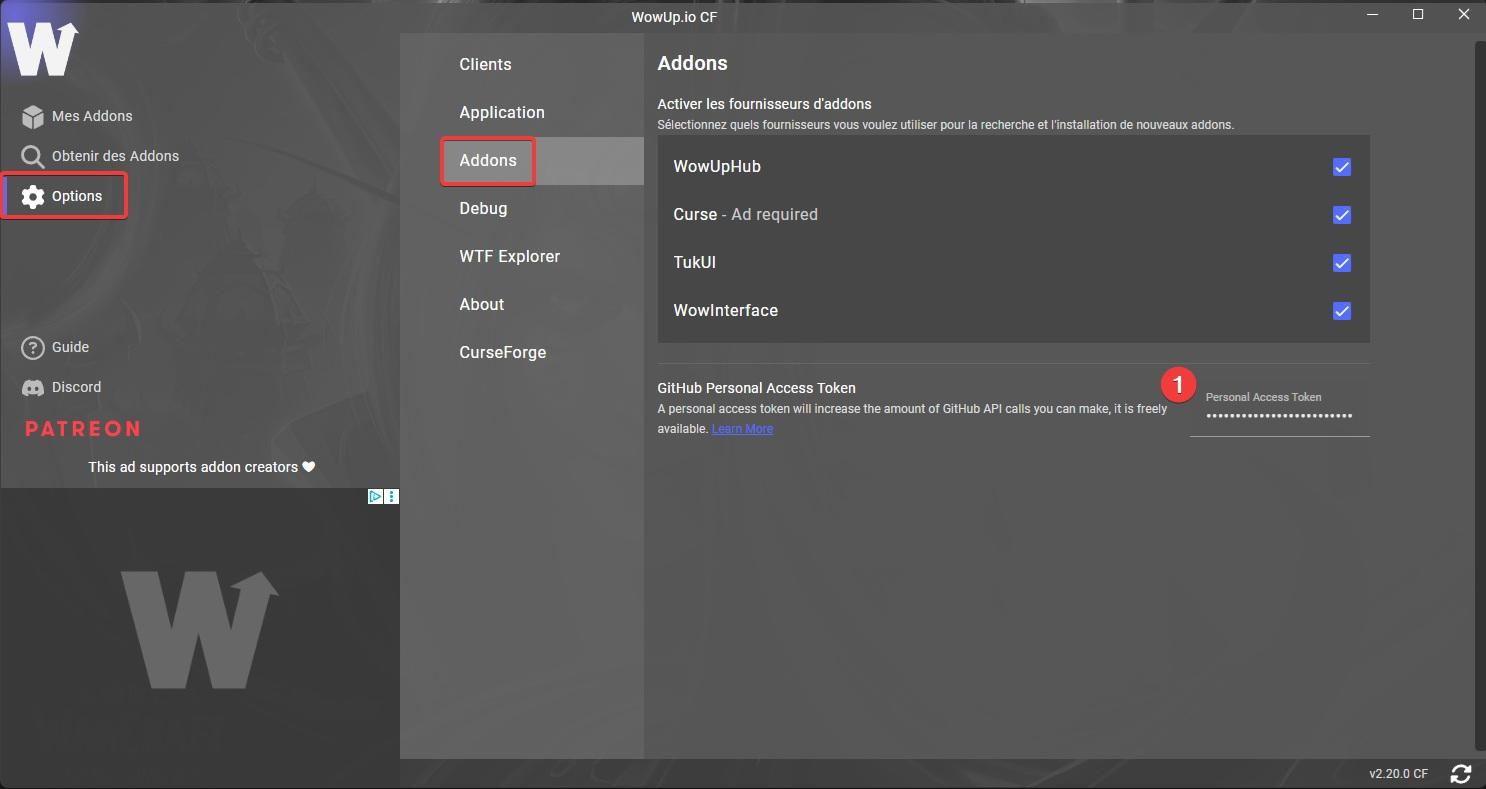Click the WowInterface provider label
The image size is (1486, 789).
point(725,311)
